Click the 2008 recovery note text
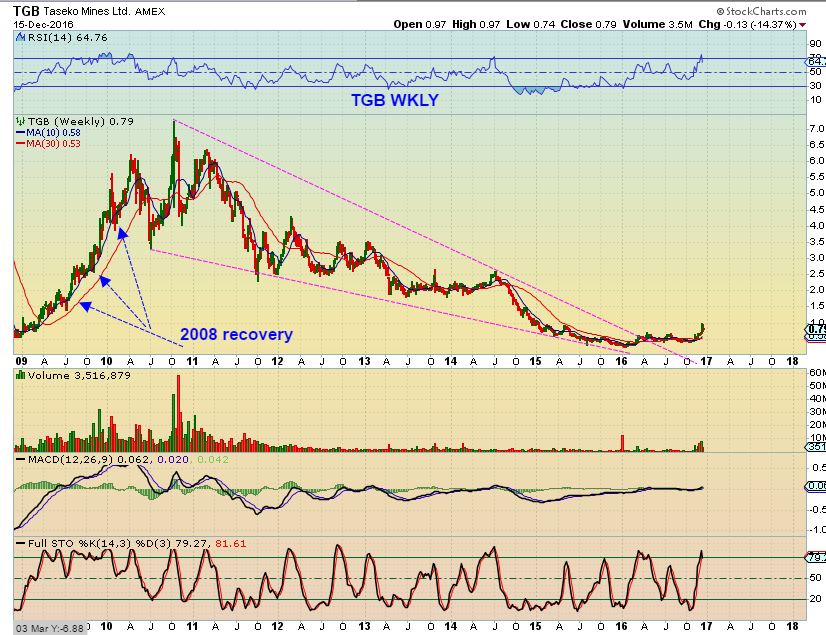 pyautogui.click(x=237, y=334)
